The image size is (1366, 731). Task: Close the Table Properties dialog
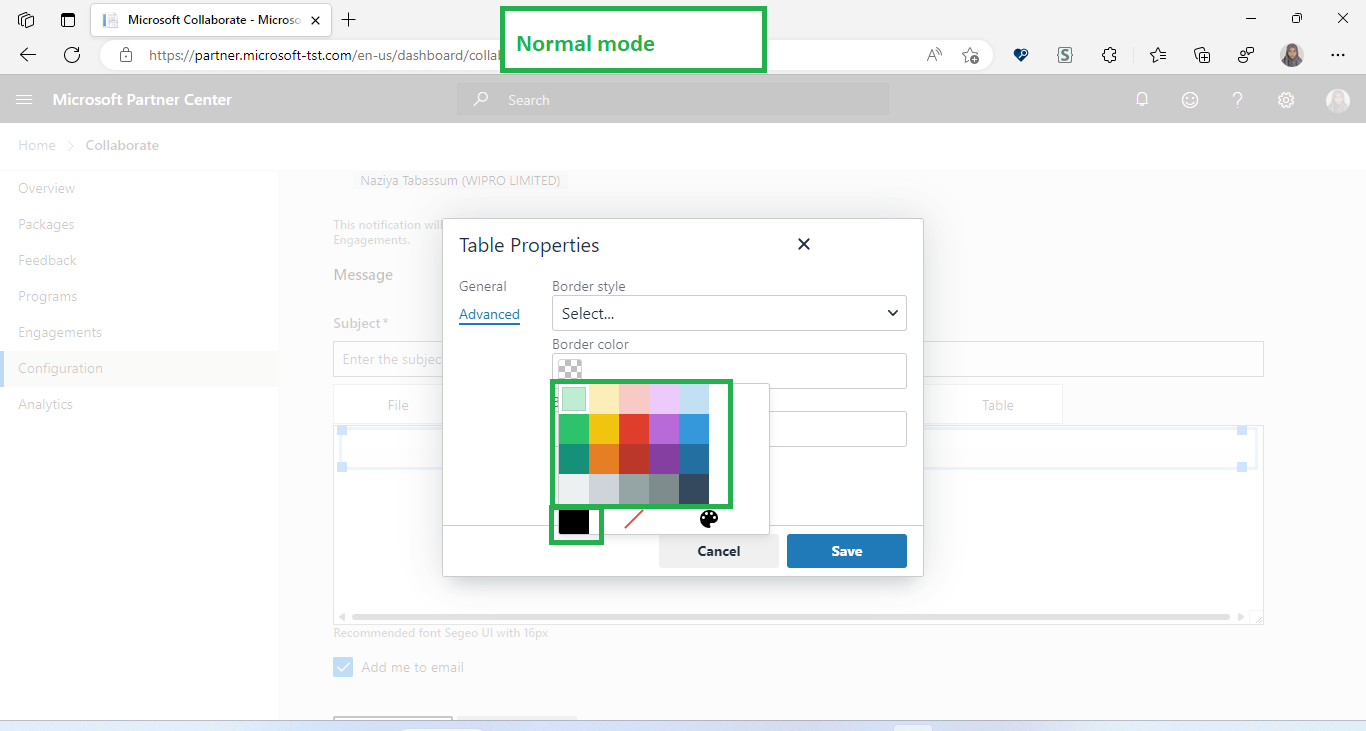point(803,243)
